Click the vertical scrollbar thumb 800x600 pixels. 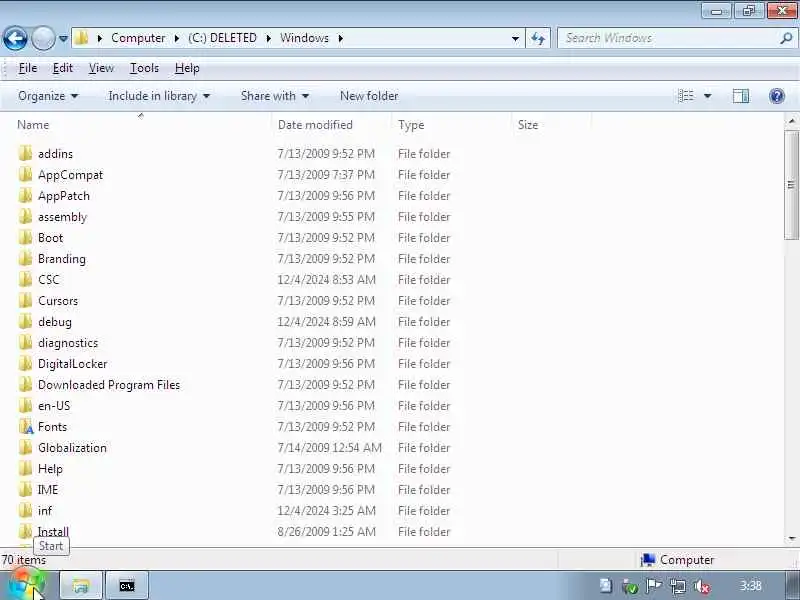[x=791, y=185]
